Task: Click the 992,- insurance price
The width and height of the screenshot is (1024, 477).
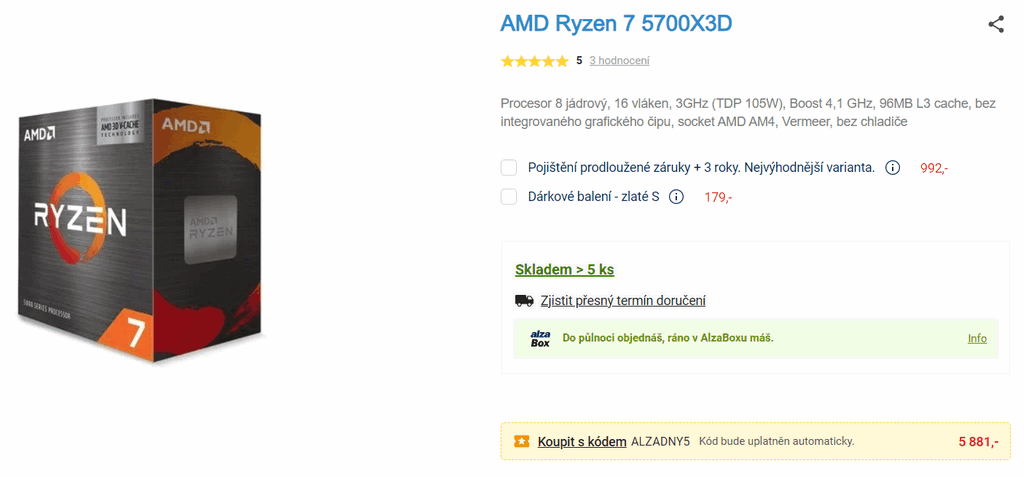Action: tap(934, 169)
